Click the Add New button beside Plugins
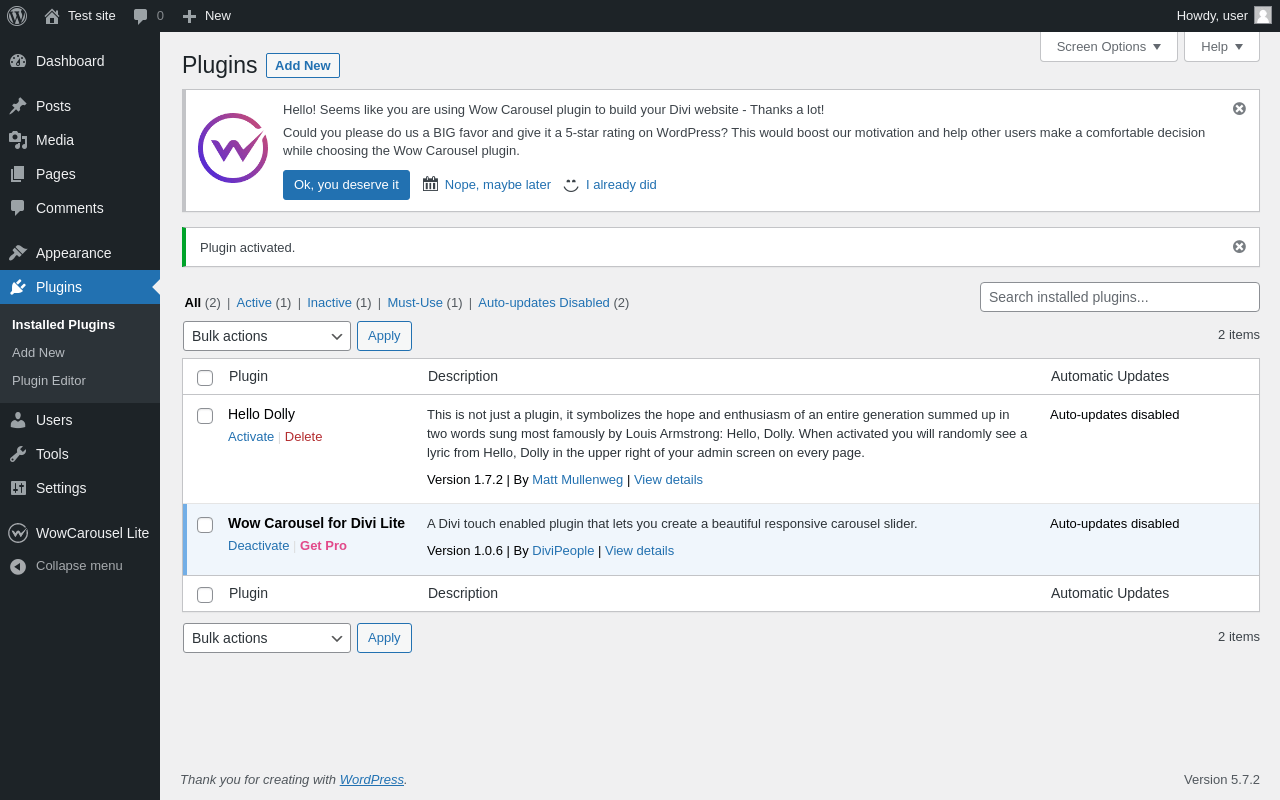 click(x=302, y=65)
